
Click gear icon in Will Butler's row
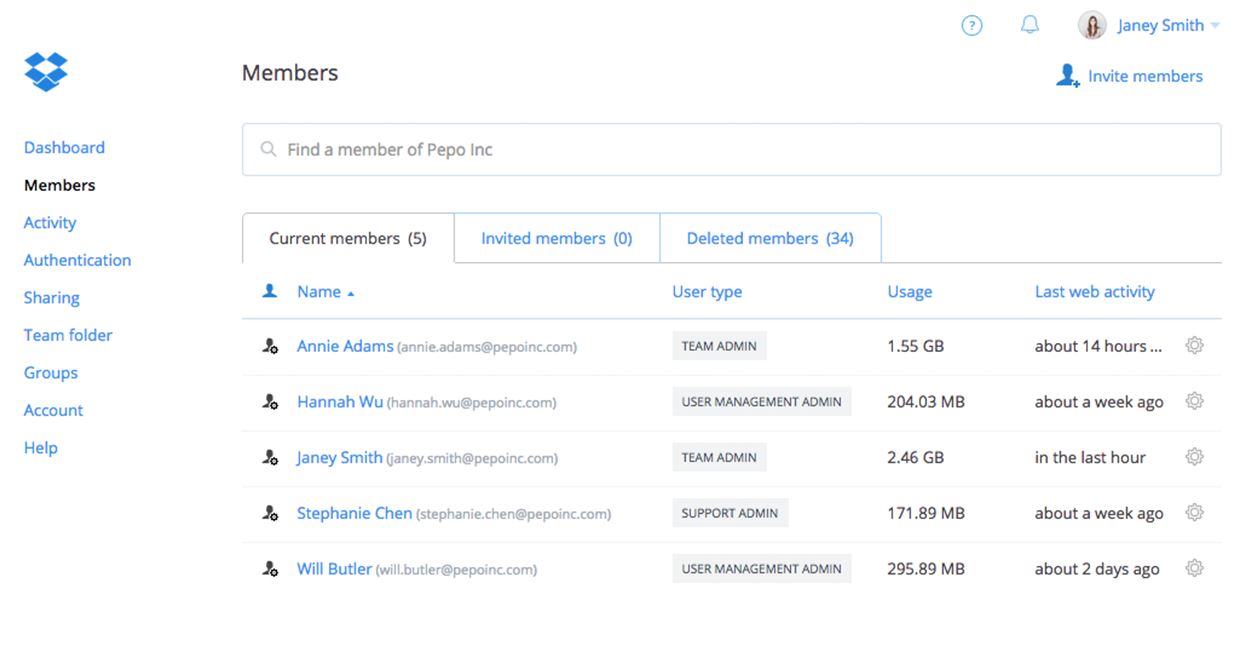pos(1194,569)
